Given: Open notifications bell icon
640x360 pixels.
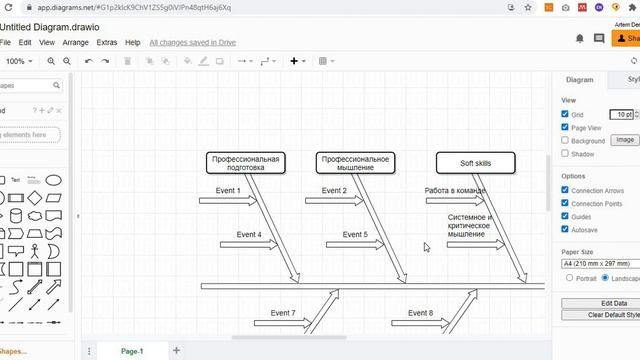Looking at the screenshot, I should click(x=580, y=38).
